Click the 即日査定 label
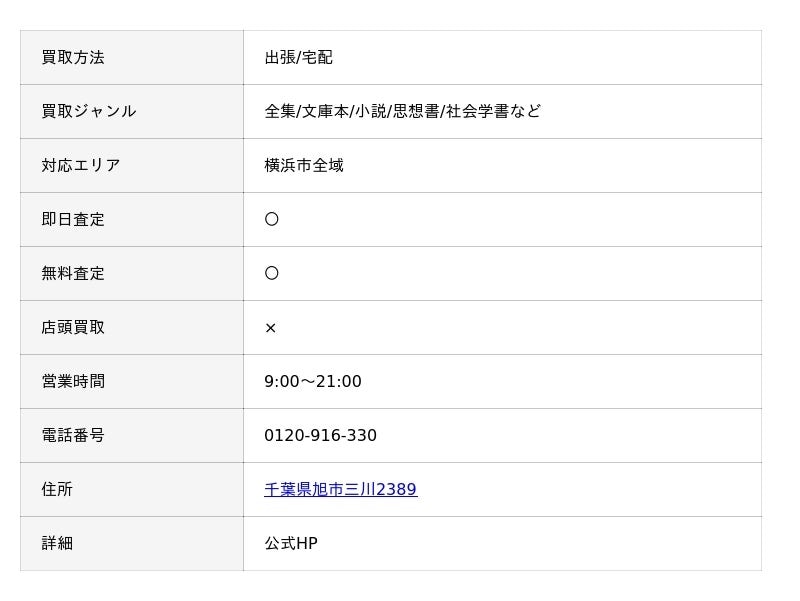 point(73,219)
